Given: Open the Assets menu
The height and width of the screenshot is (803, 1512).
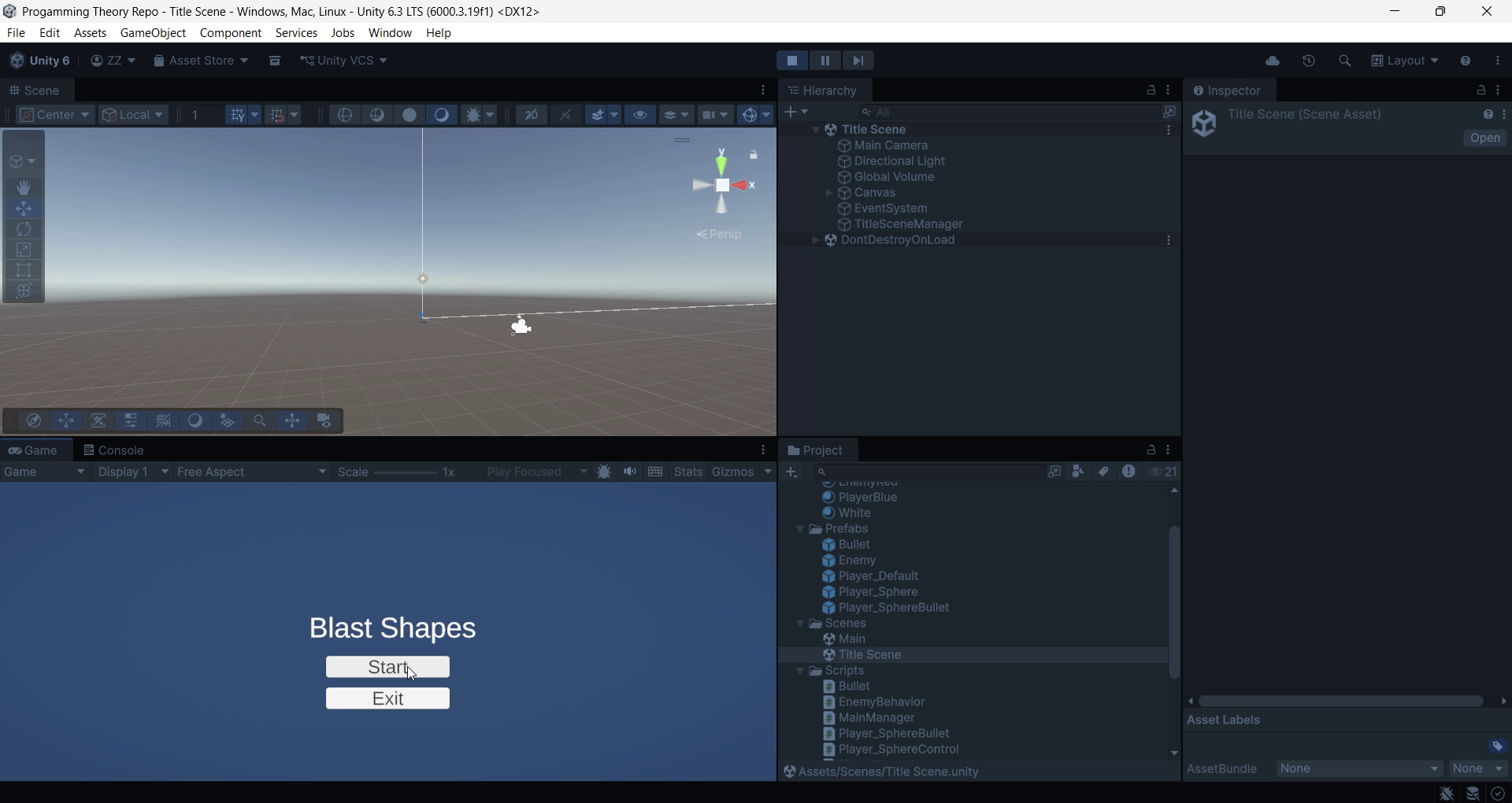Looking at the screenshot, I should [x=90, y=33].
